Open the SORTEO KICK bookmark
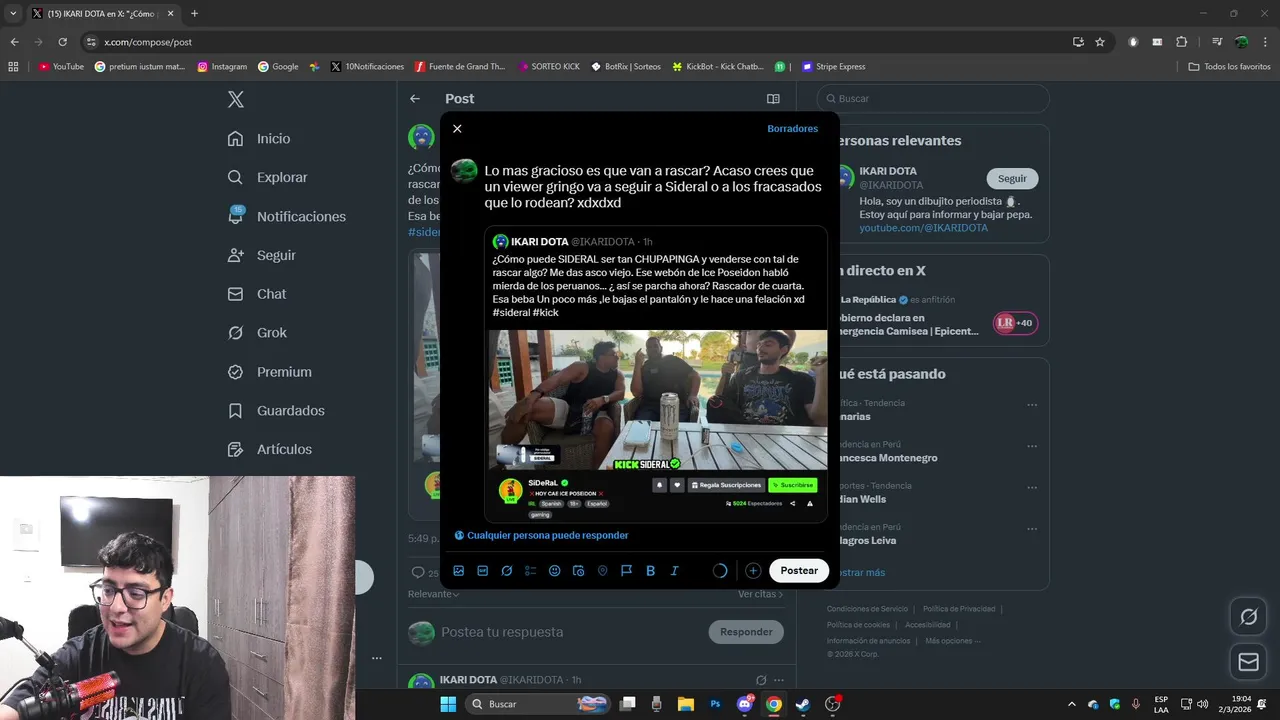Screen dimensions: 1280x720 (x=549, y=67)
